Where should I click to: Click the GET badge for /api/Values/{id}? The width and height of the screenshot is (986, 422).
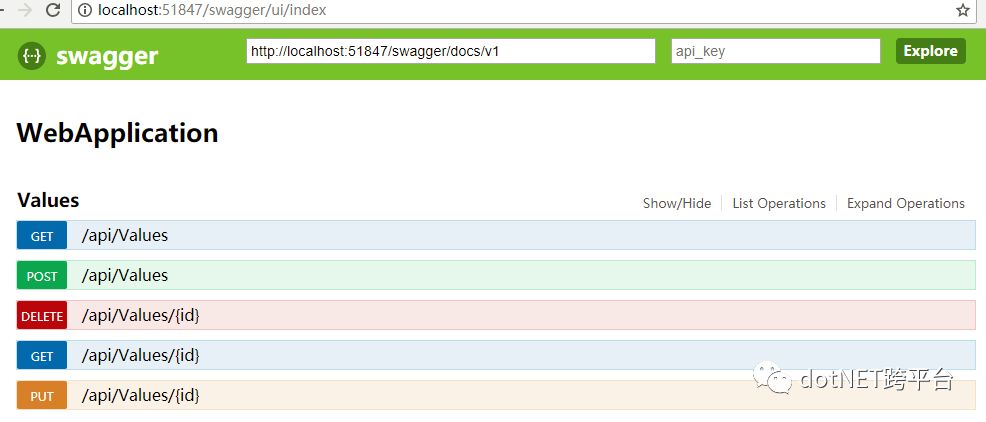(42, 356)
